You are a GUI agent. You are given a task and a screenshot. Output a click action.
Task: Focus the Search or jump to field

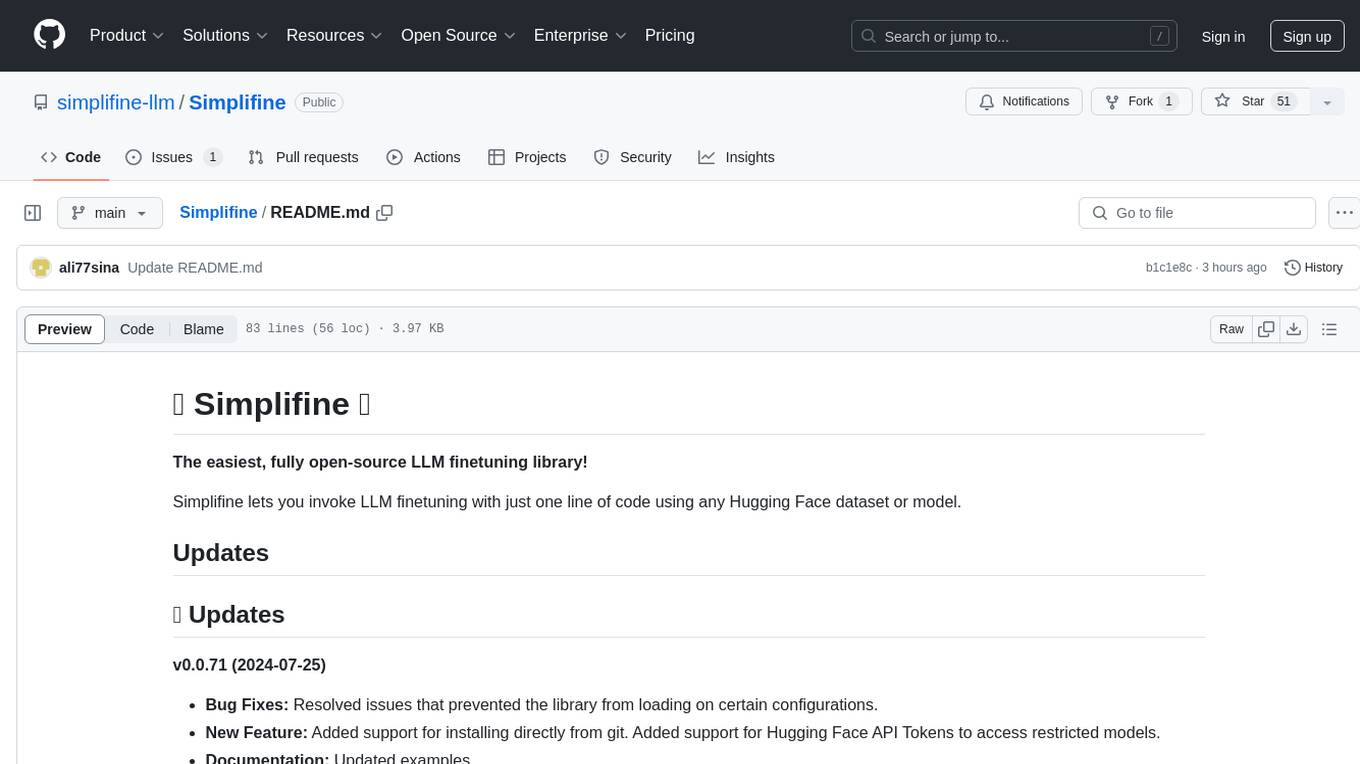point(1015,36)
